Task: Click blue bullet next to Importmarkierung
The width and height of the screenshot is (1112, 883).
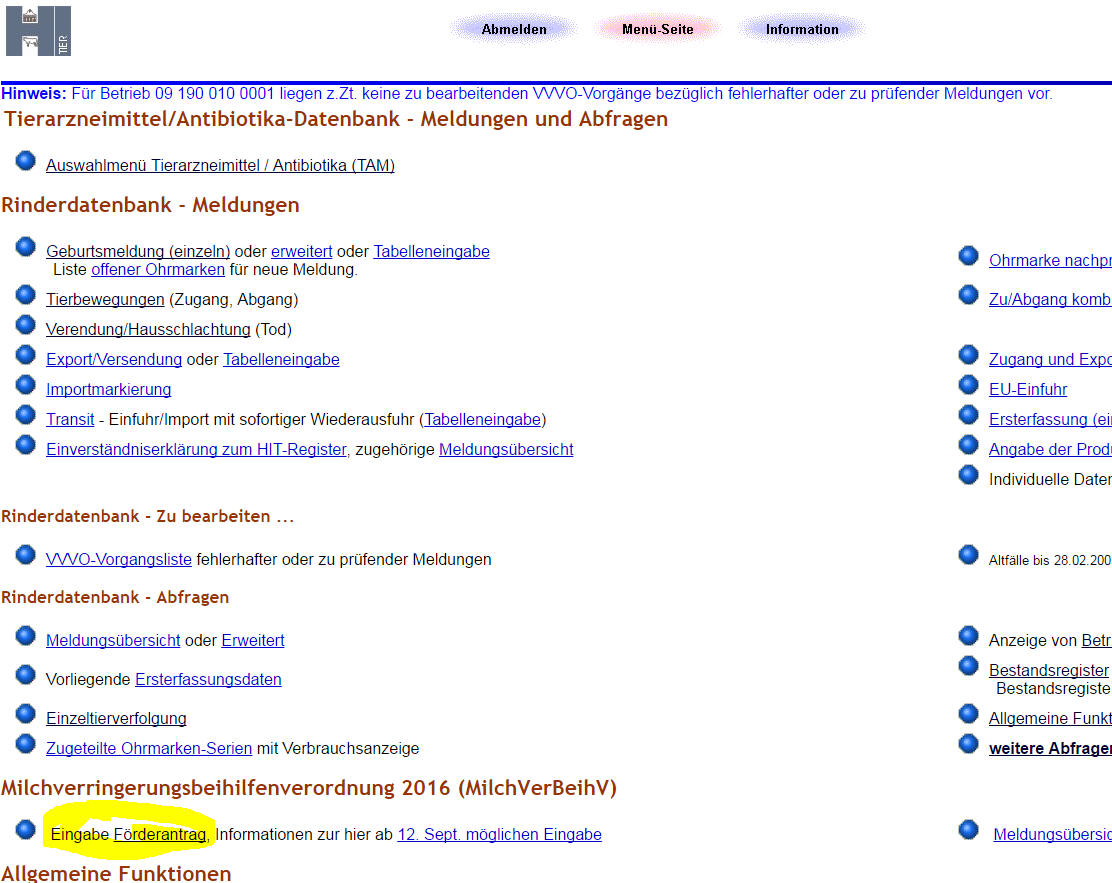Action: pyautogui.click(x=26, y=386)
